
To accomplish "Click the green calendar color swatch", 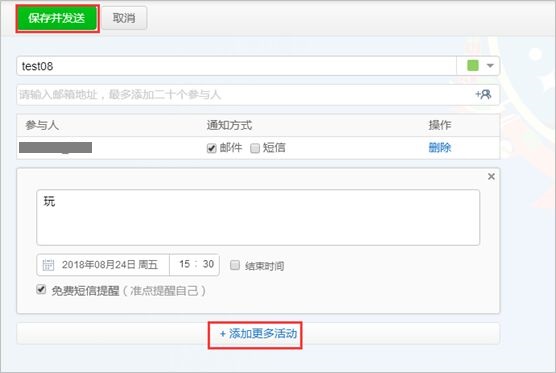I will [473, 66].
